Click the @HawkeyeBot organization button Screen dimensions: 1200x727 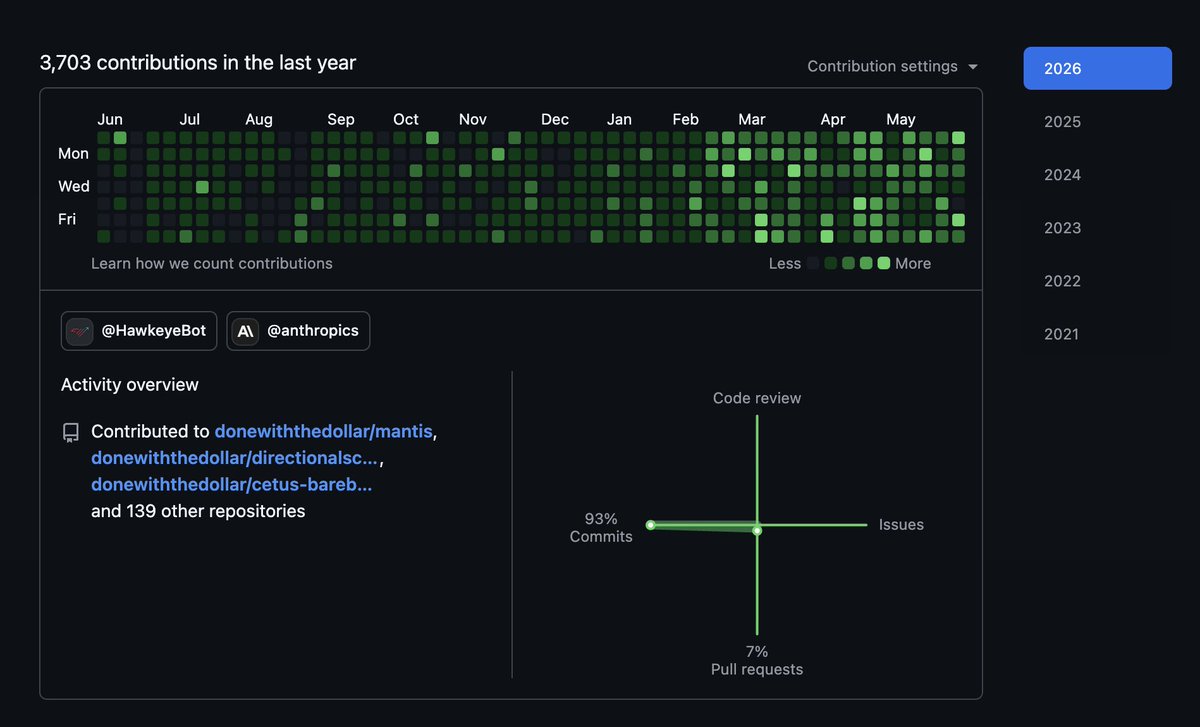click(x=139, y=331)
